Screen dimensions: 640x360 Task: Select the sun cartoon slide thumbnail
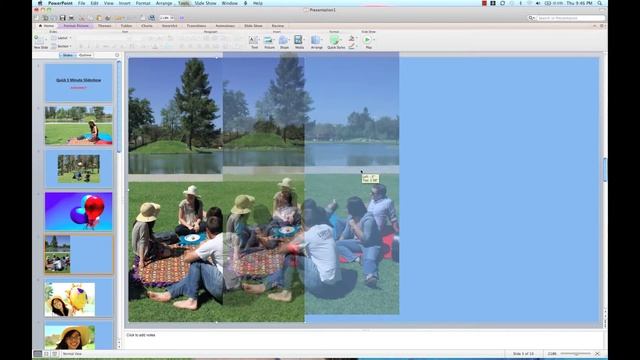point(78,298)
